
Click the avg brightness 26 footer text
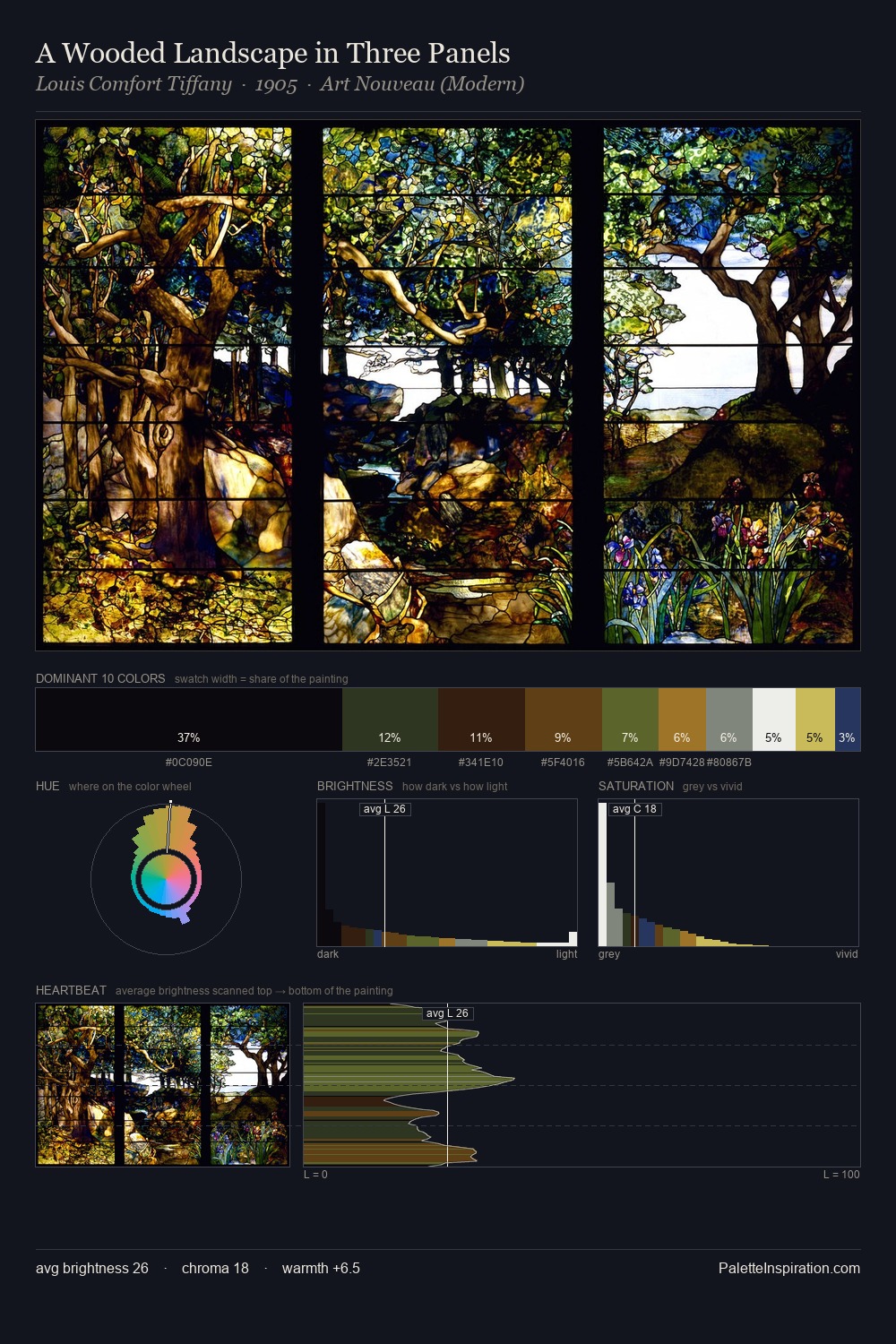[92, 1269]
